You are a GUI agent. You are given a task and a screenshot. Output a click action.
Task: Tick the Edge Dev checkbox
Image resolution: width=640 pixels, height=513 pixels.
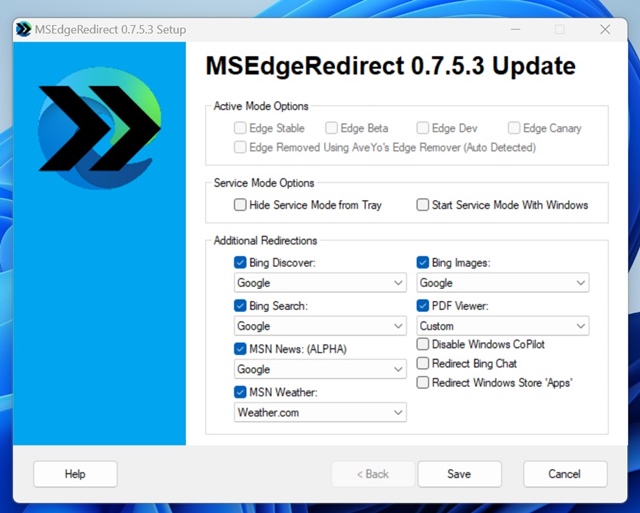(422, 128)
